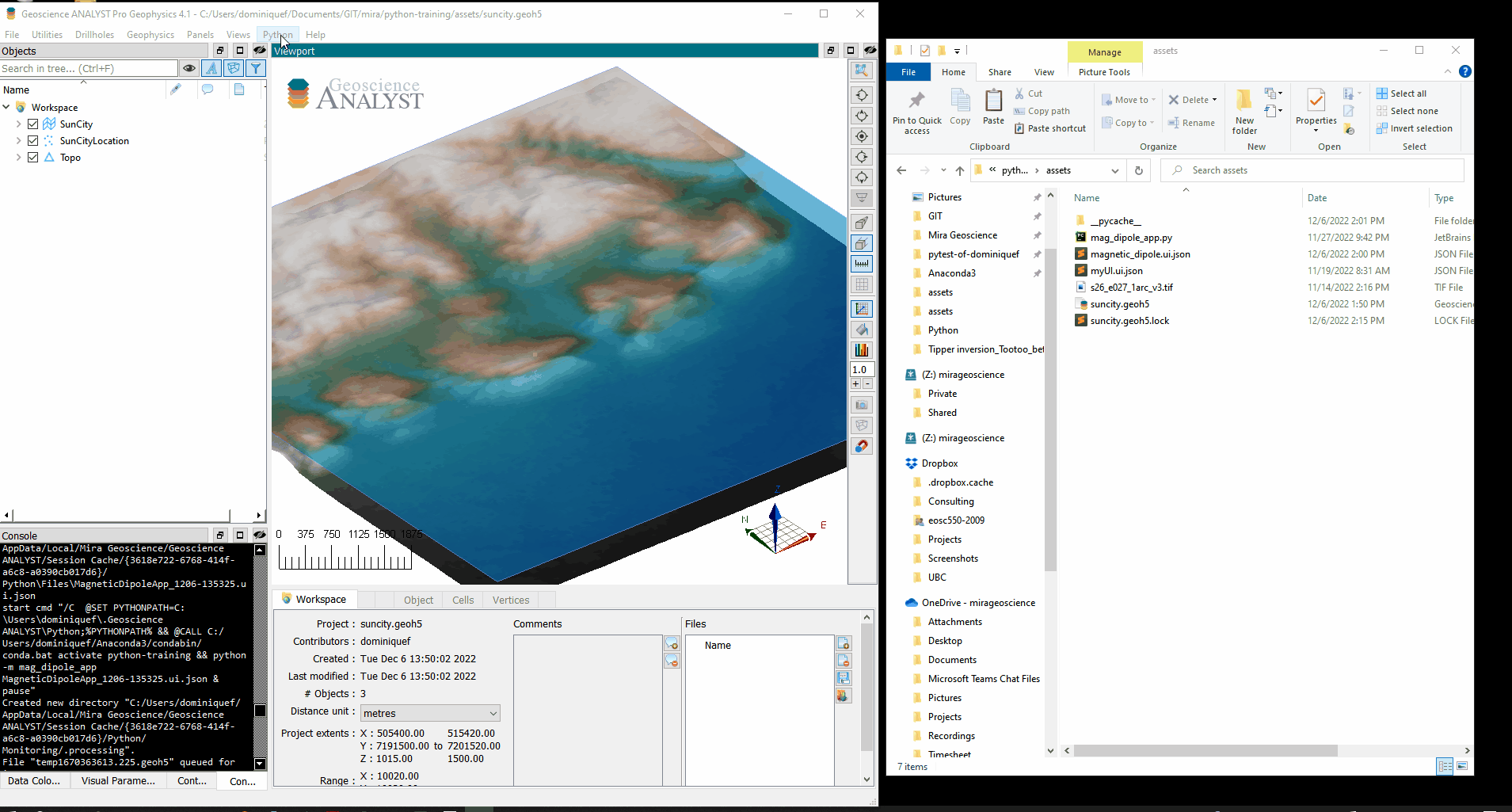Click the remove file icon beside Files list
This screenshot has width=1512, height=812.
[x=844, y=661]
